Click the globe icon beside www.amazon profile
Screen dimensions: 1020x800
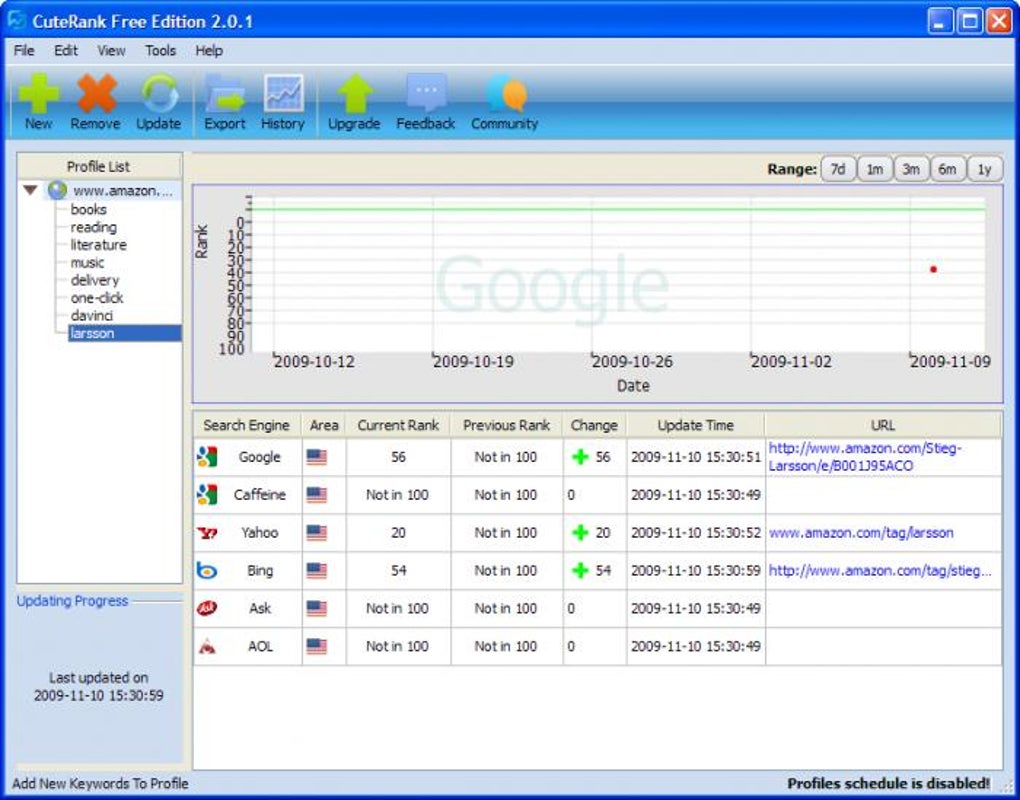pos(57,191)
